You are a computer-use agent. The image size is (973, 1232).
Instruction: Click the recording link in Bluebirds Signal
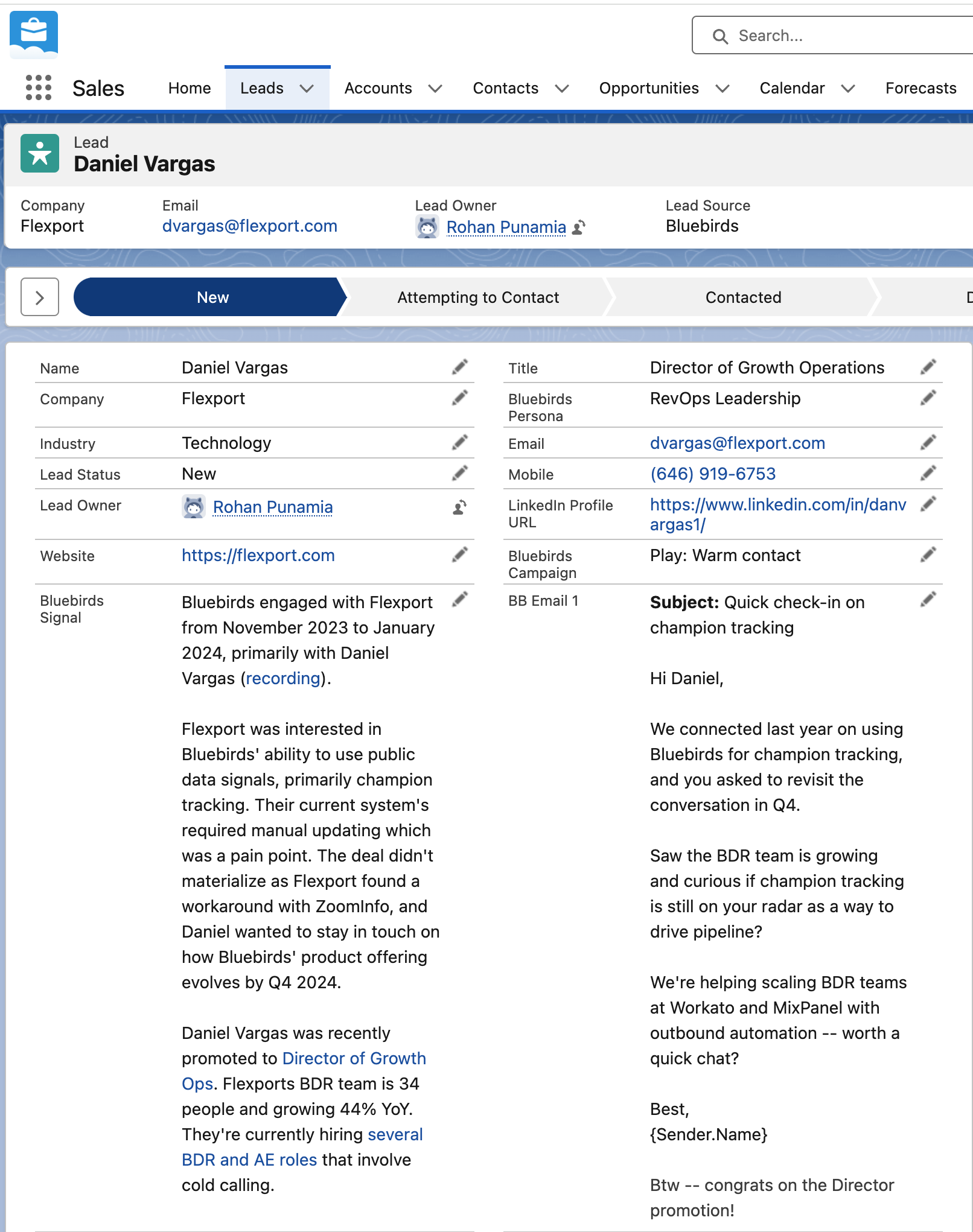[283, 679]
